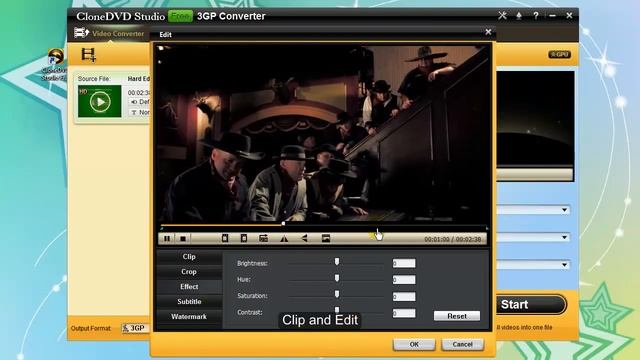Click the Contrast value field
Image resolution: width=640 pixels, height=360 pixels.
[x=404, y=313]
